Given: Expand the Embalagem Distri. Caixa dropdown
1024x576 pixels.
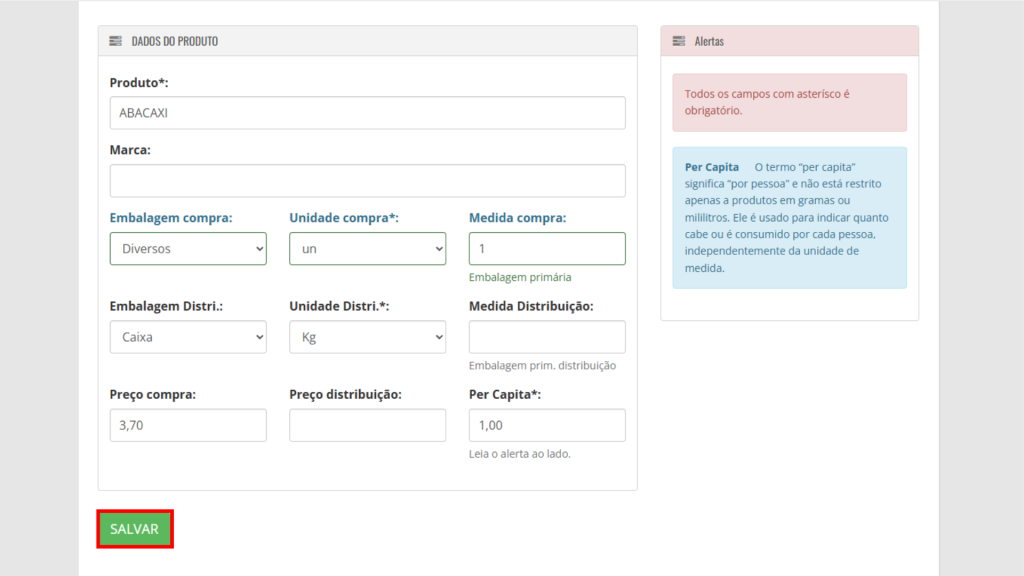Looking at the screenshot, I should [x=188, y=337].
